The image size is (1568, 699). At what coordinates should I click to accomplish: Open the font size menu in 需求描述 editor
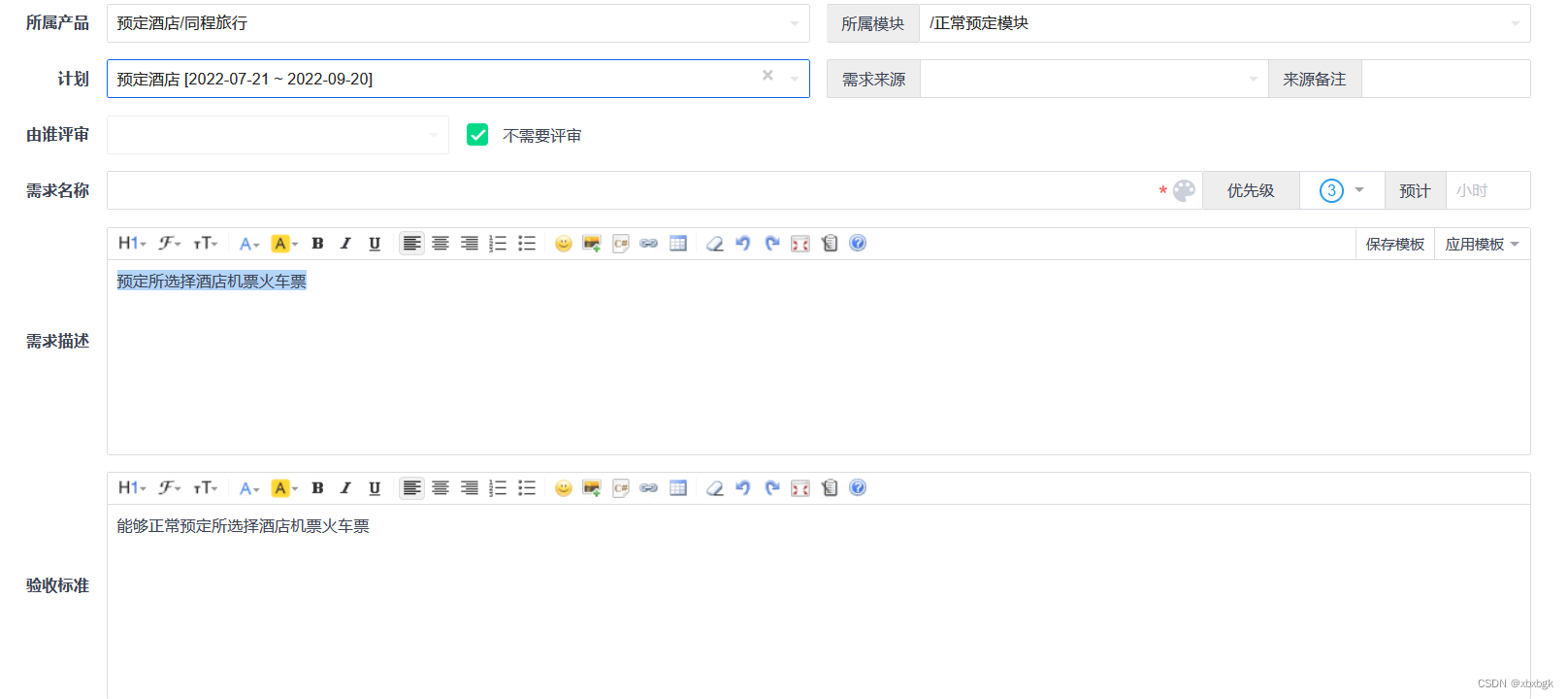coord(205,244)
